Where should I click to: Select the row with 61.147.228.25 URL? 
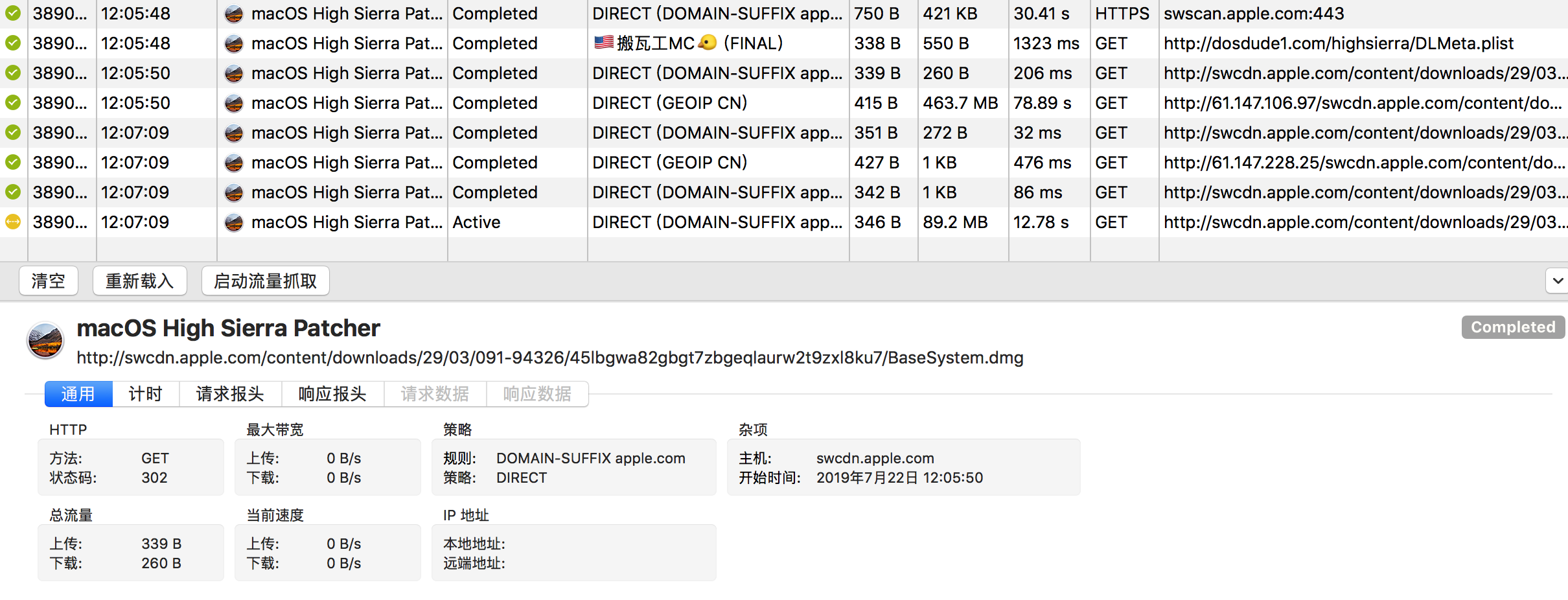coord(1361,163)
